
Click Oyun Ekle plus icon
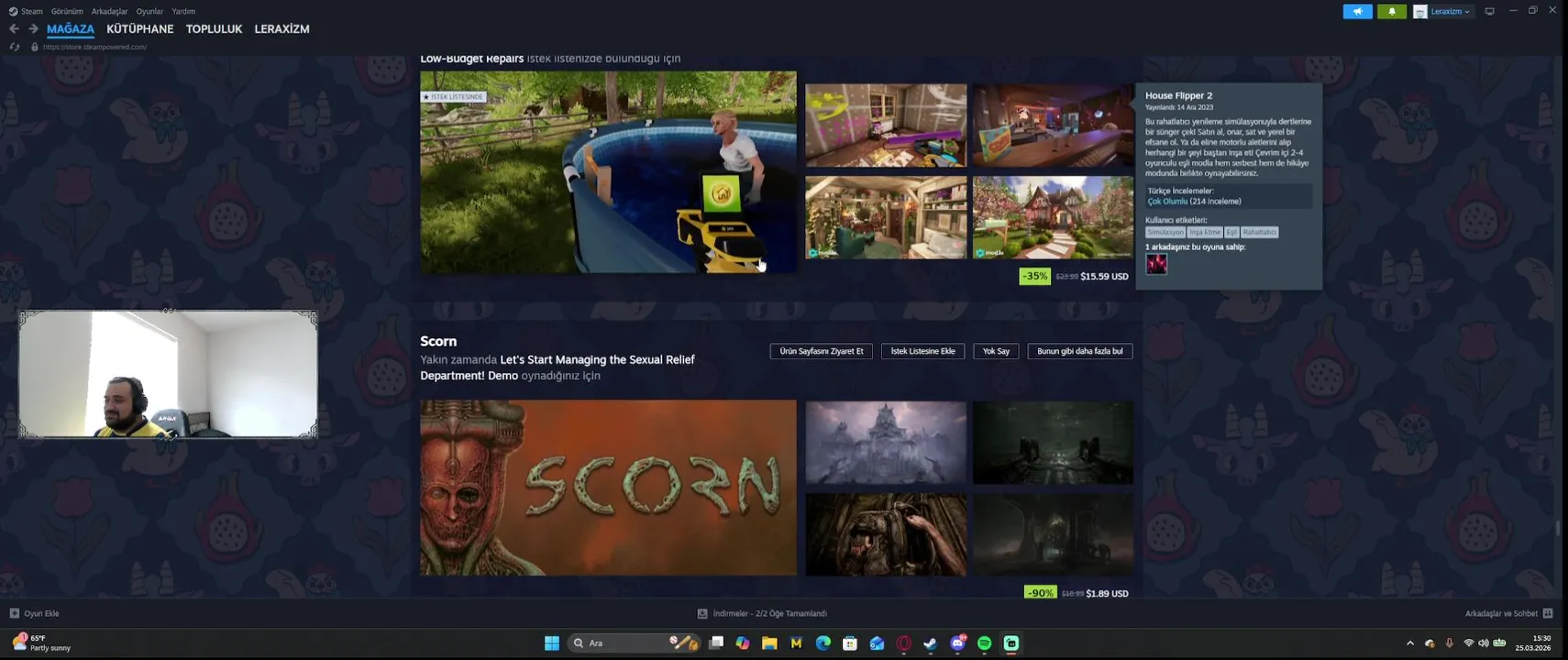click(x=14, y=613)
